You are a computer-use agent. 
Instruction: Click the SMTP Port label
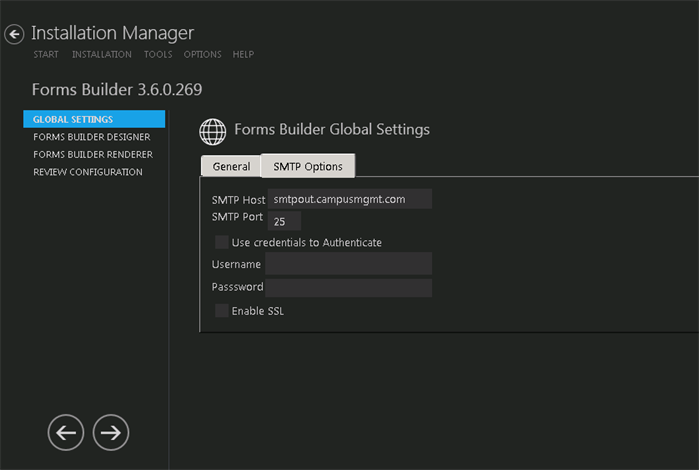tap(237, 217)
